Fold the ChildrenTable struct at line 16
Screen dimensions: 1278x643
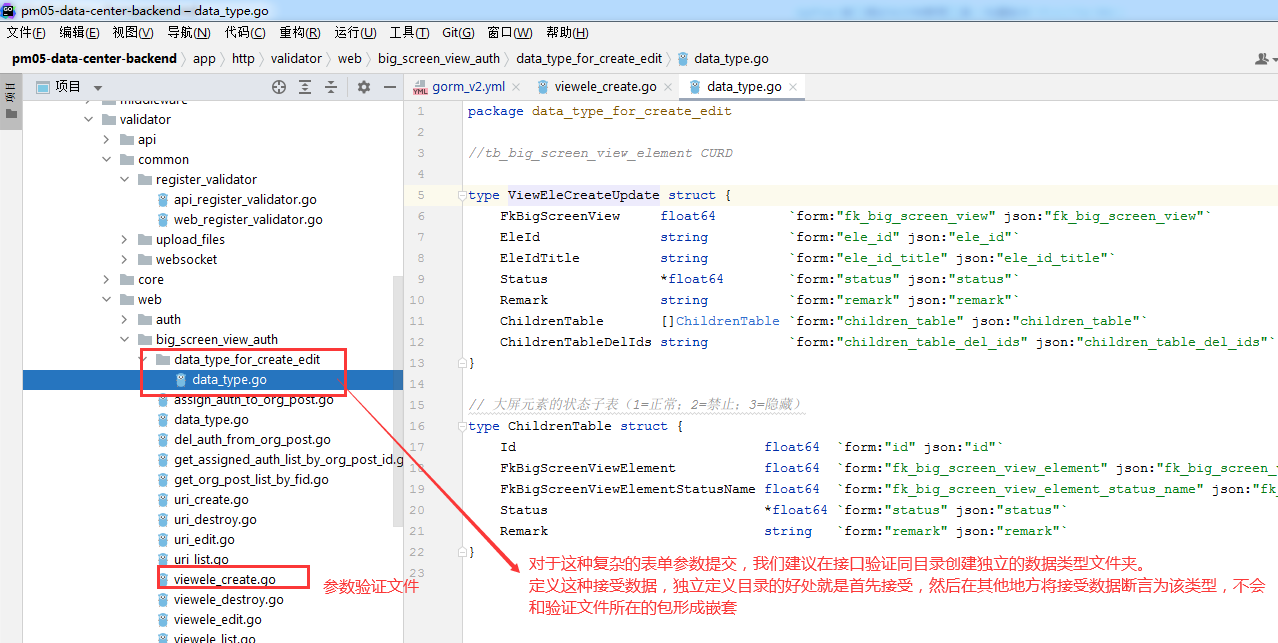click(x=461, y=426)
